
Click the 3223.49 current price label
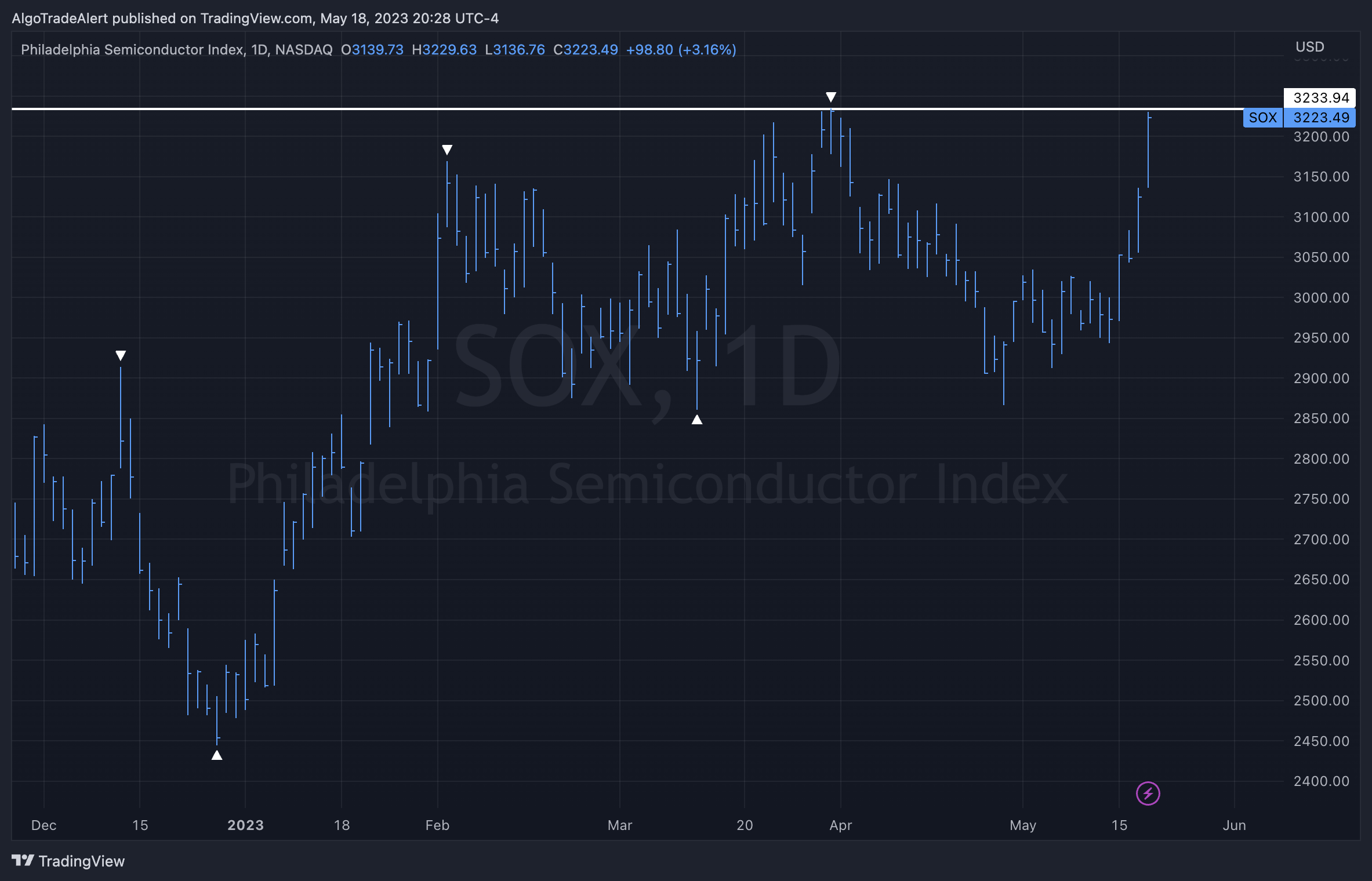pos(1320,118)
